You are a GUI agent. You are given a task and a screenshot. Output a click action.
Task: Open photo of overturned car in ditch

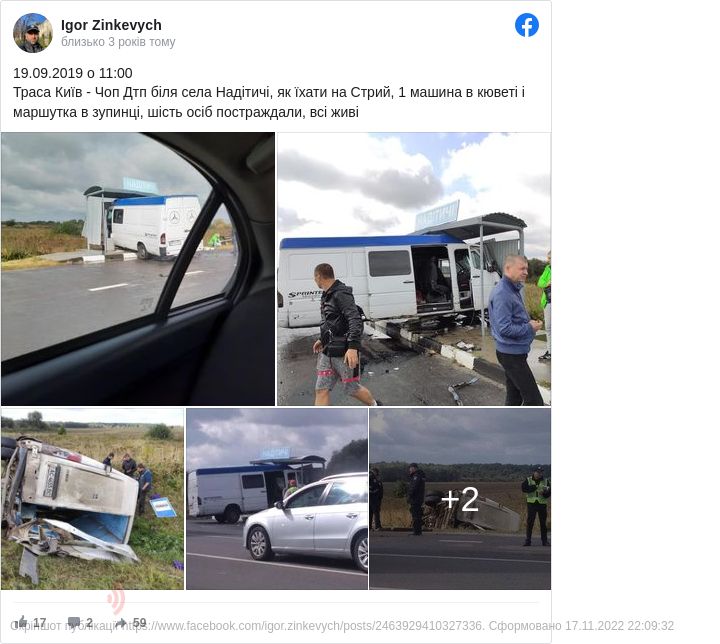coord(92,498)
